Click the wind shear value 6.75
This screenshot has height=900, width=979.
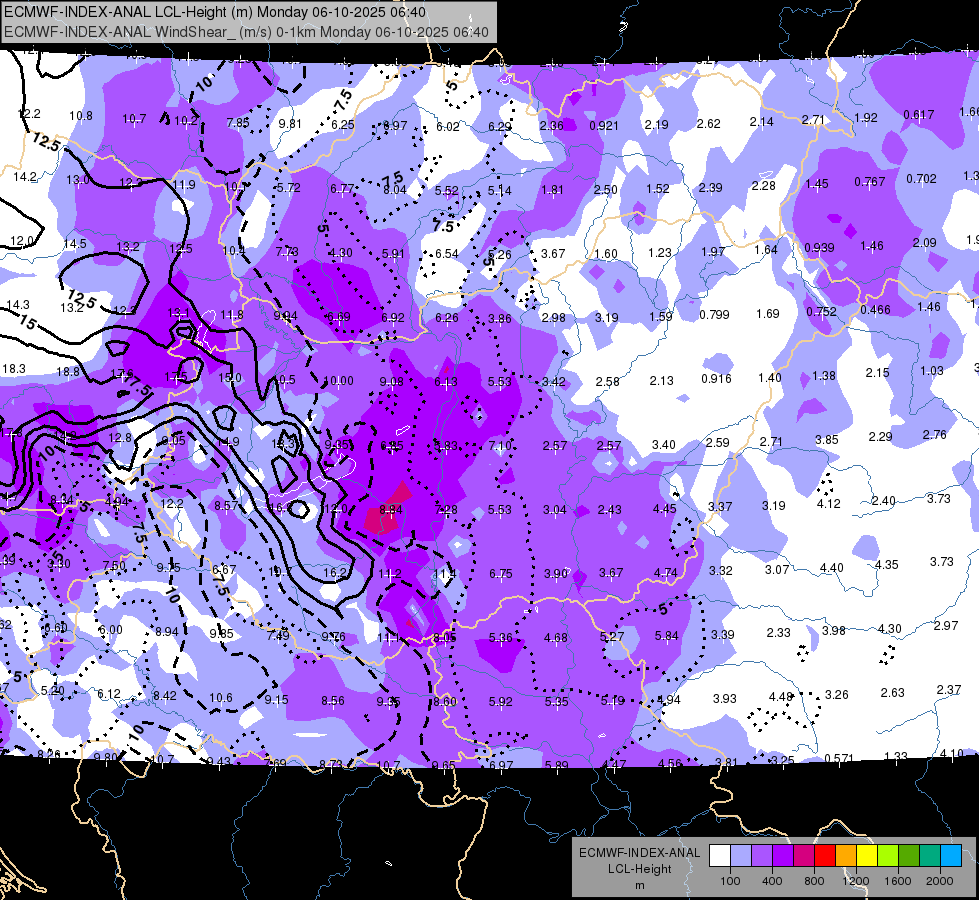(501, 574)
